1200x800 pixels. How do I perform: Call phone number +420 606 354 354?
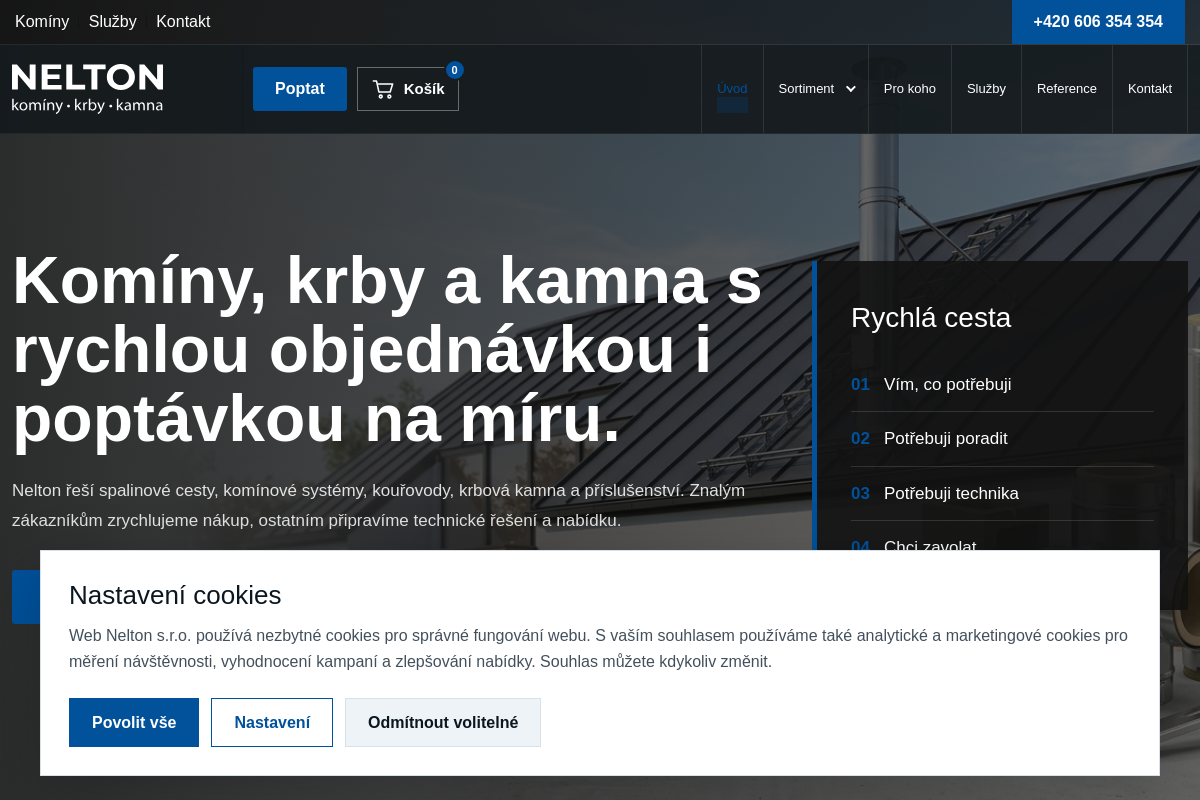(1098, 22)
